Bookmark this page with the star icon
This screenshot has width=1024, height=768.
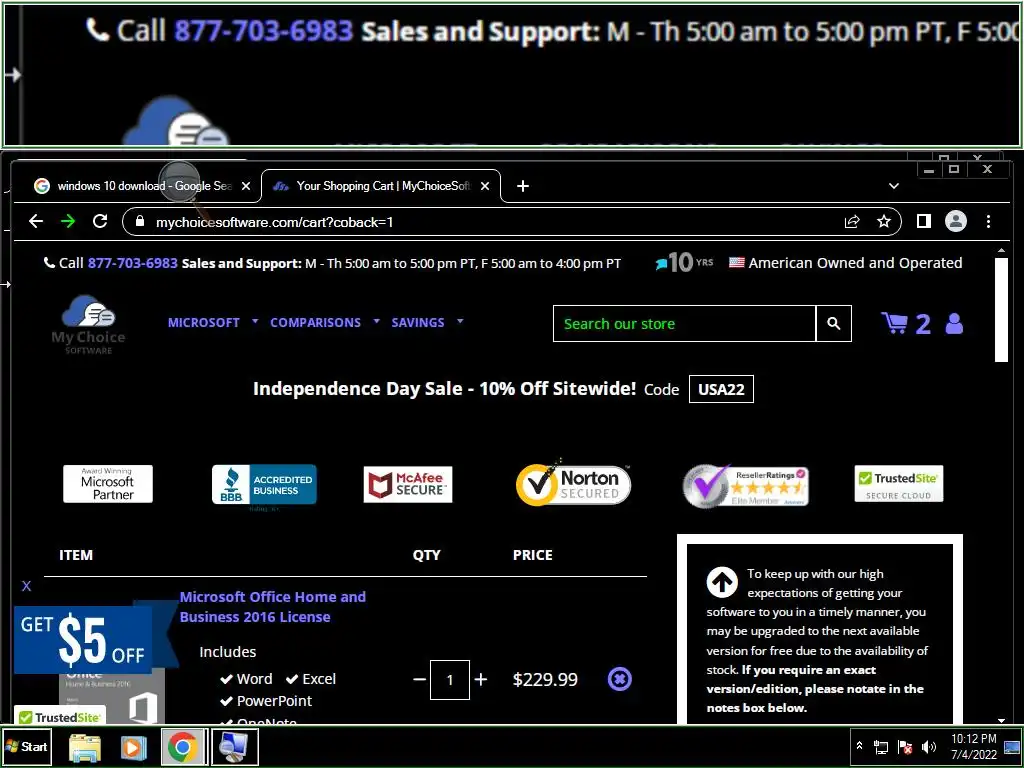coord(884,222)
